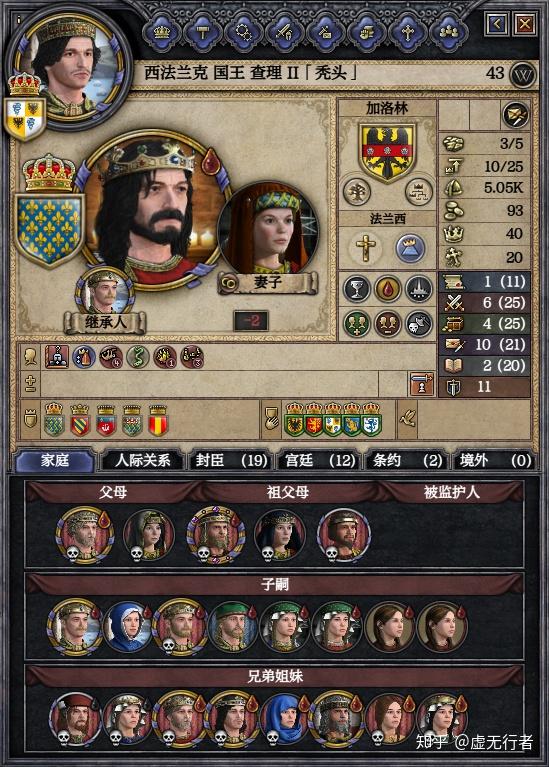Viewport: 549px width, 767px height.
Task: Open the 封臣 (19) tab
Action: pos(230,460)
